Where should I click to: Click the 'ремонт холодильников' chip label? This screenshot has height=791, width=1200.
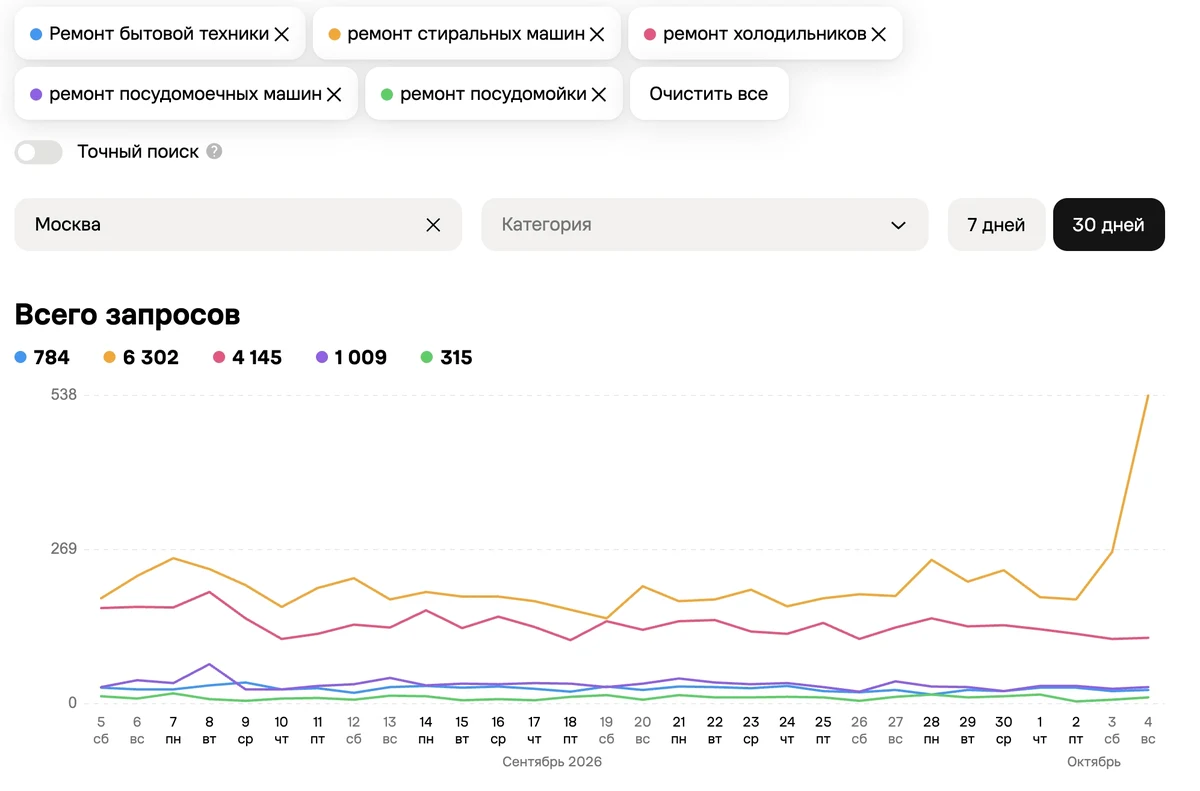click(x=765, y=34)
